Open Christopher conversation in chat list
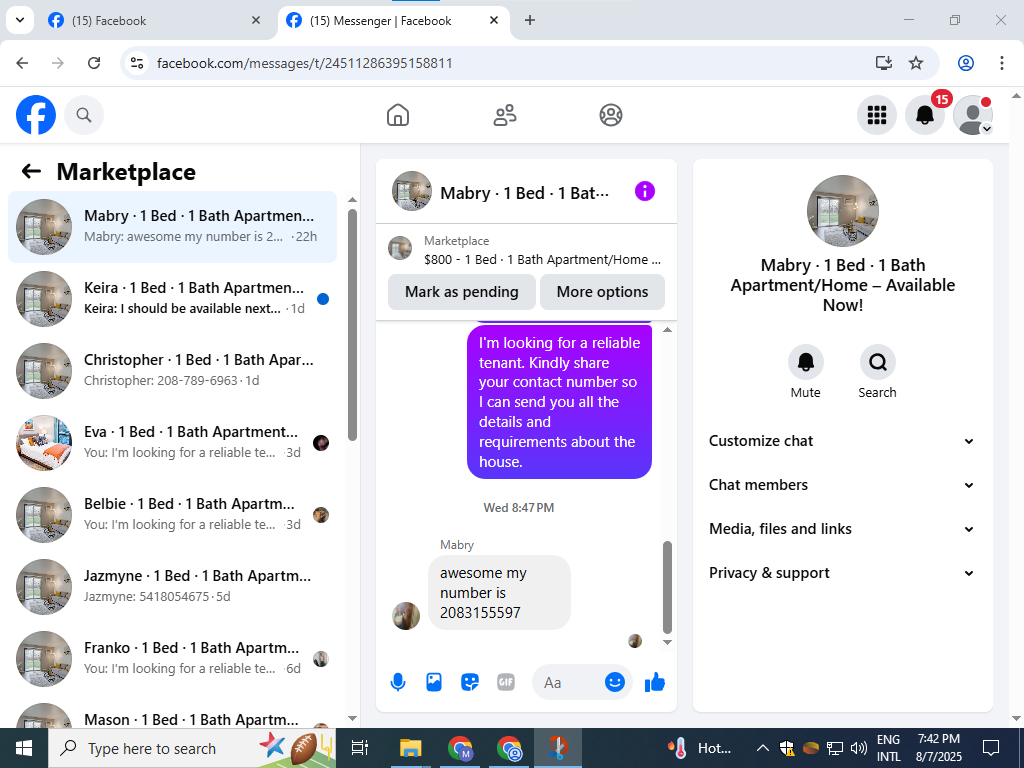 click(x=172, y=370)
